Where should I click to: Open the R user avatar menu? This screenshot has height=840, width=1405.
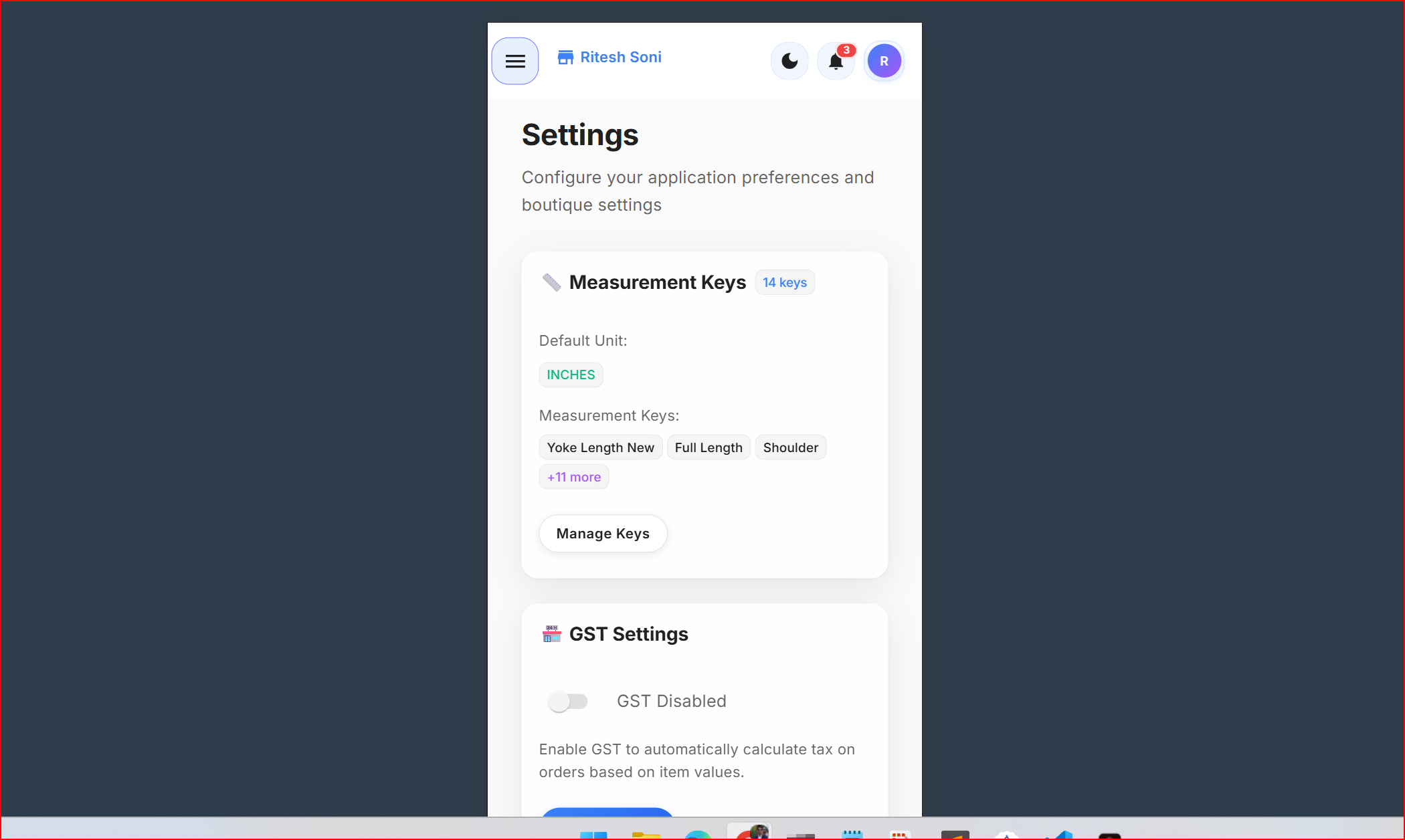(884, 61)
